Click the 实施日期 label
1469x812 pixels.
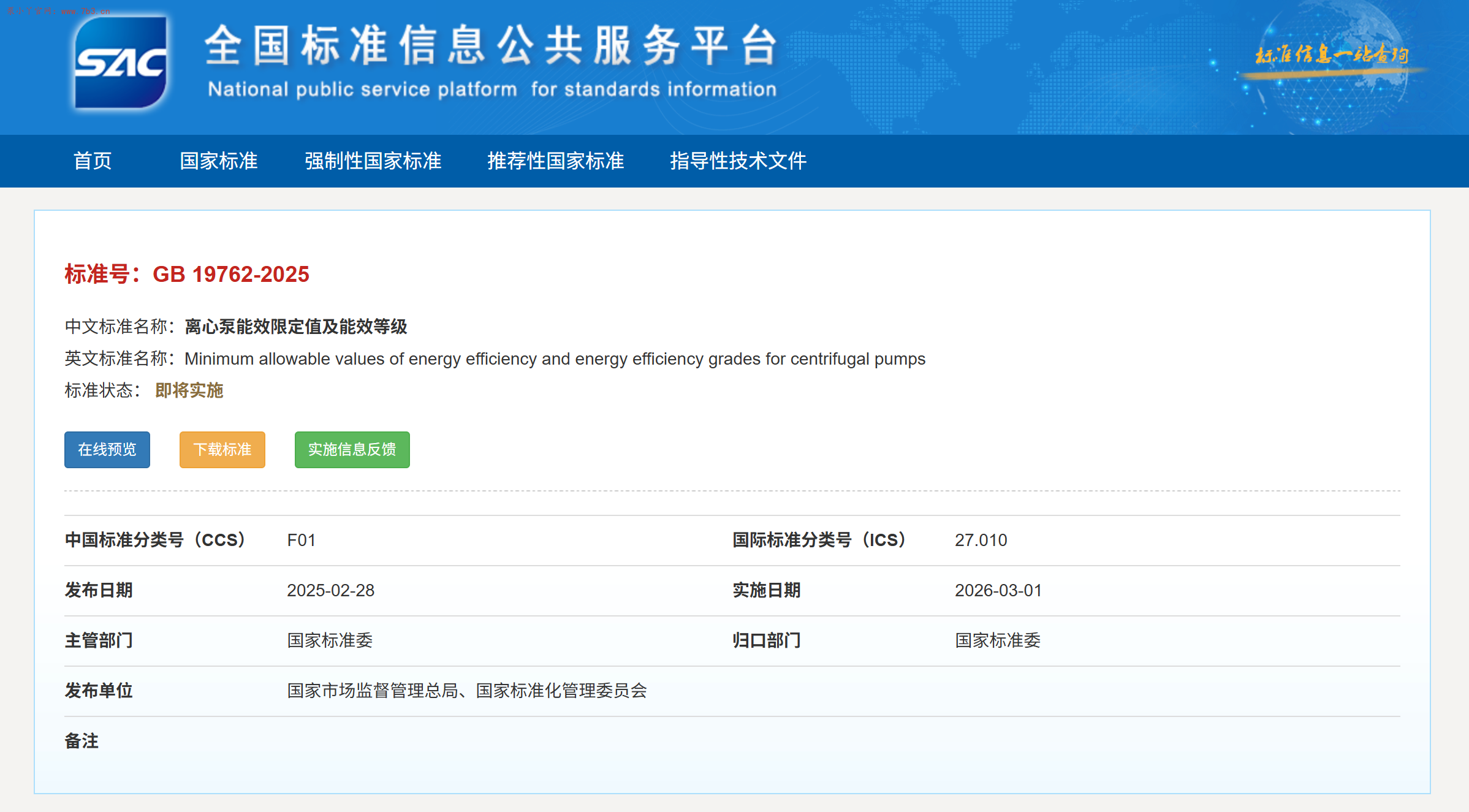coord(767,590)
